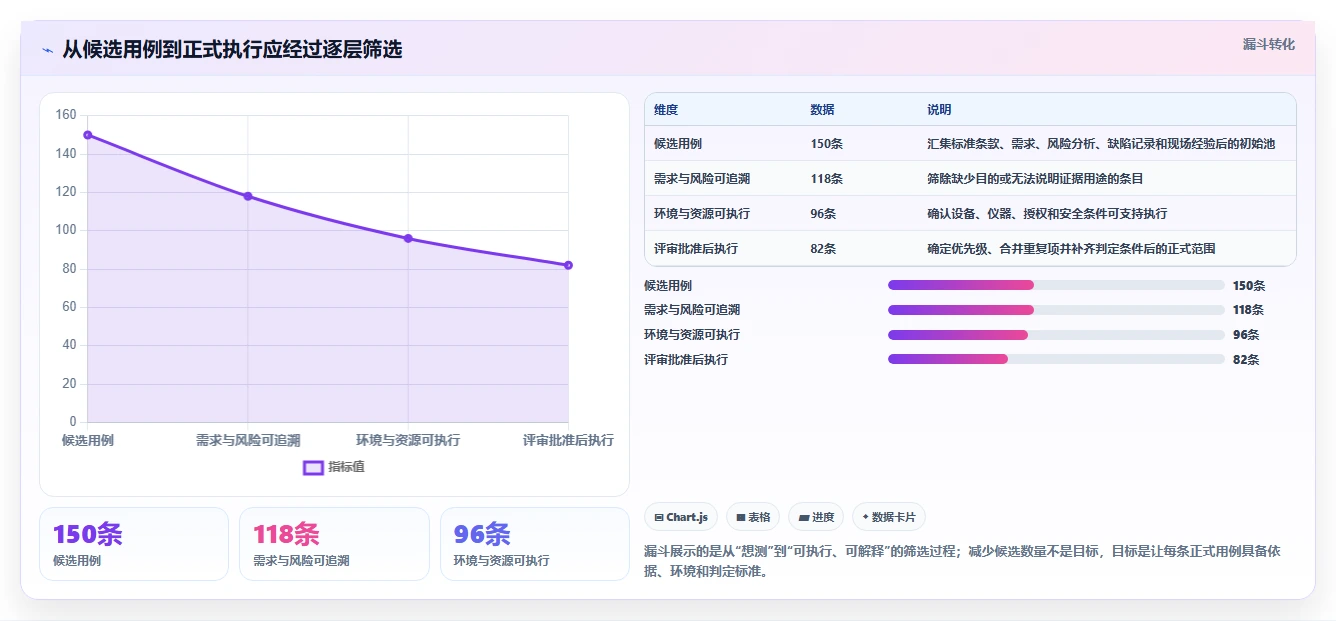Click the lightning icon beside the title

[47, 50]
